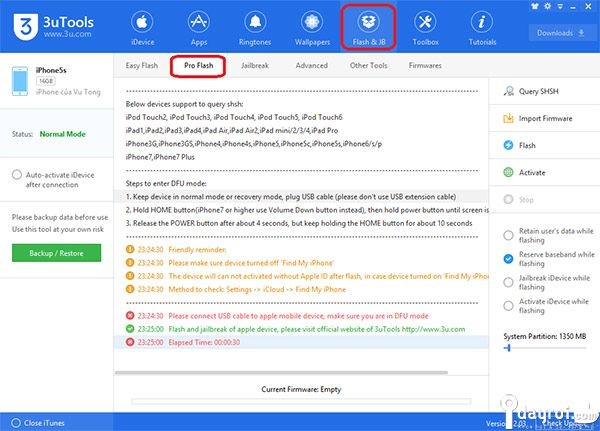This screenshot has width=600, height=431.
Task: Open the Firmwares tab
Action: click(425, 66)
